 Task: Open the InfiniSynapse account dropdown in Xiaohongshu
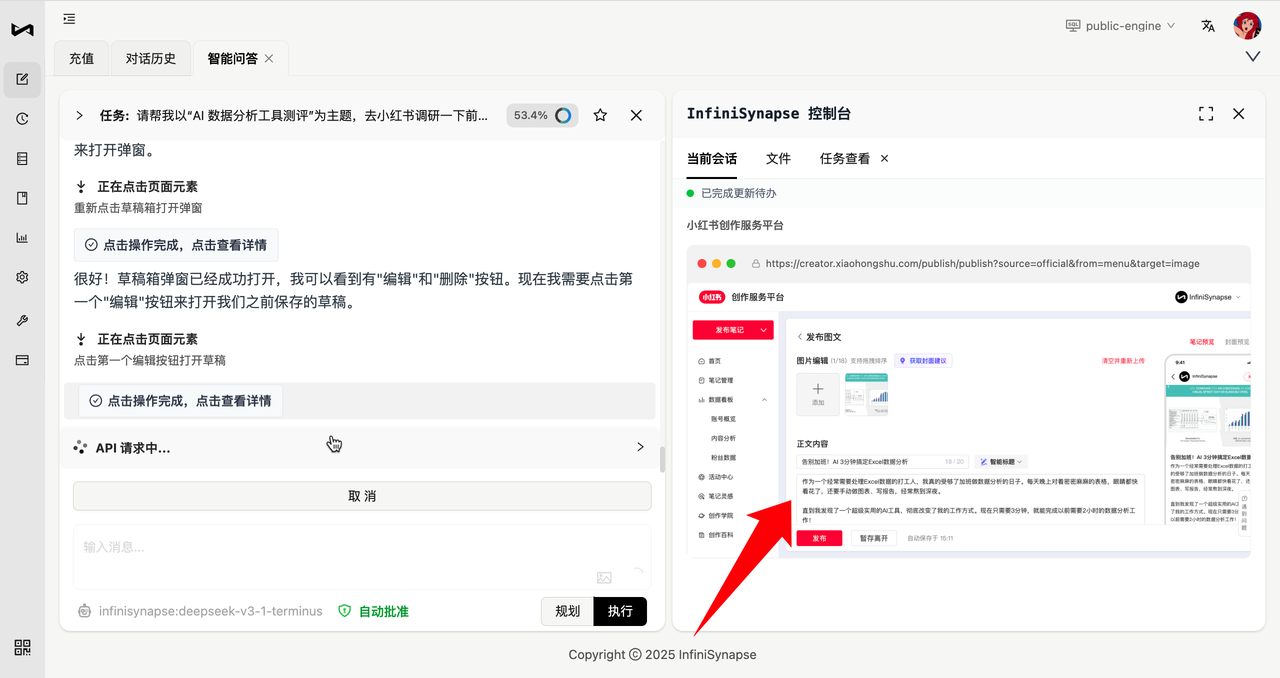1207,297
